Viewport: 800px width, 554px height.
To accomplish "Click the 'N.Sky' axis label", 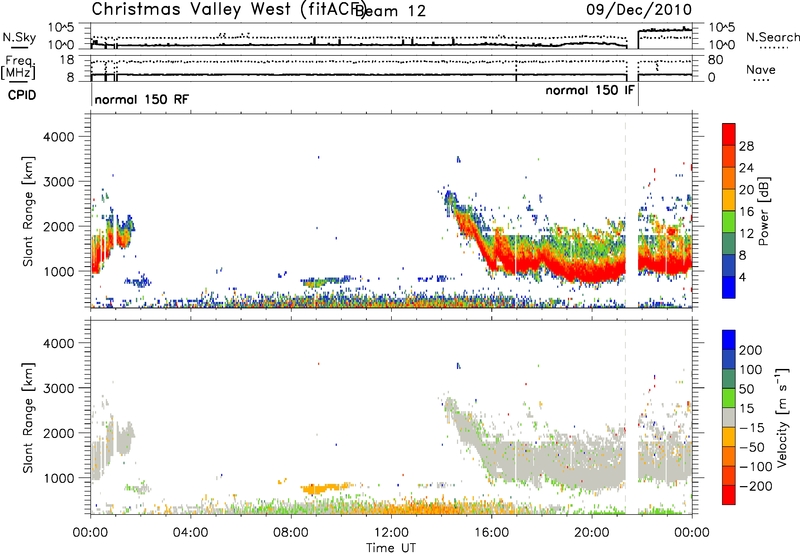I will pos(19,37).
